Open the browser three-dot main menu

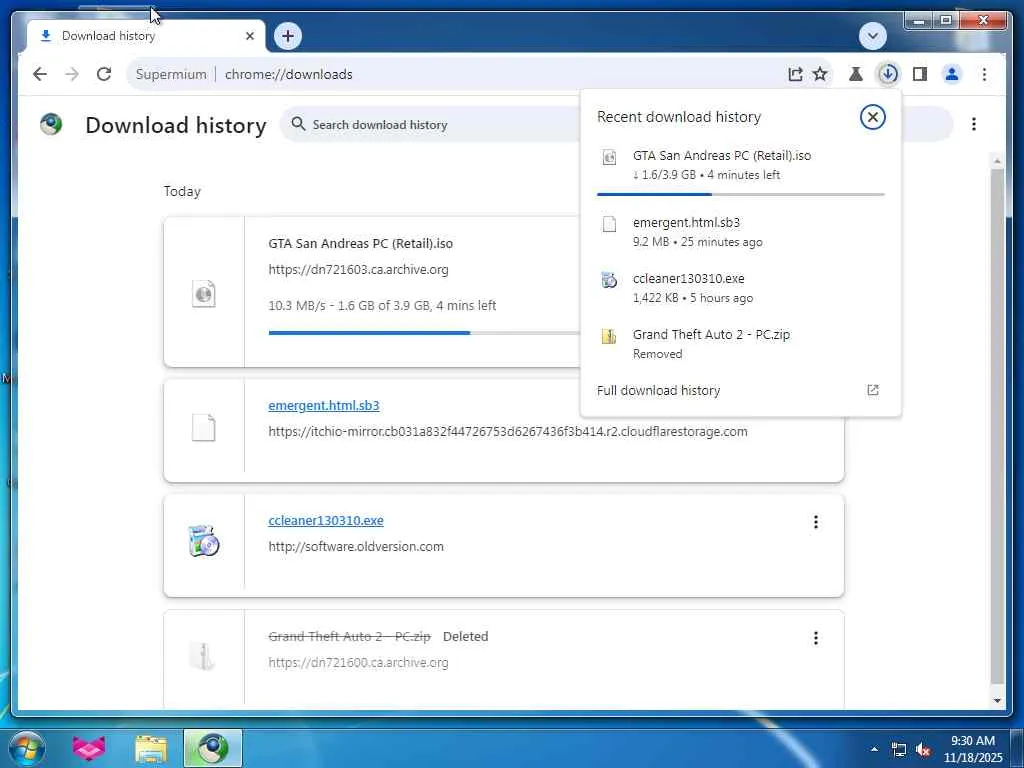(x=984, y=74)
